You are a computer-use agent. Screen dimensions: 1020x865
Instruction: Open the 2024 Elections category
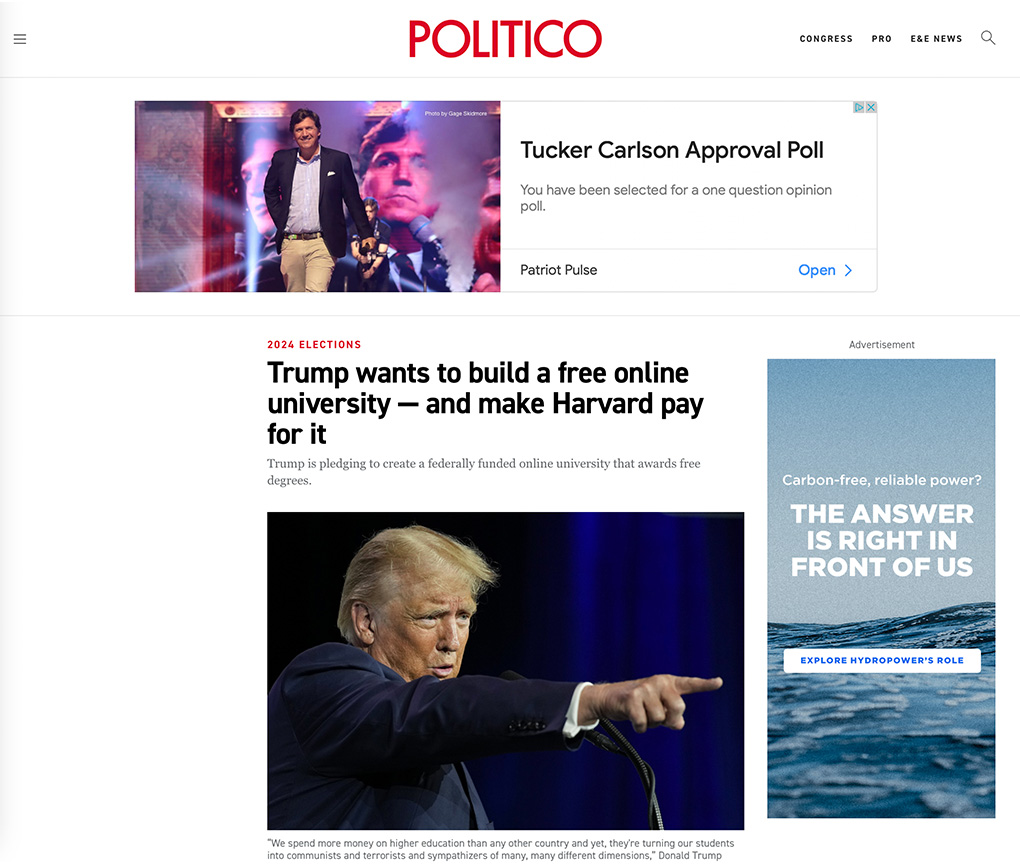[x=314, y=345]
